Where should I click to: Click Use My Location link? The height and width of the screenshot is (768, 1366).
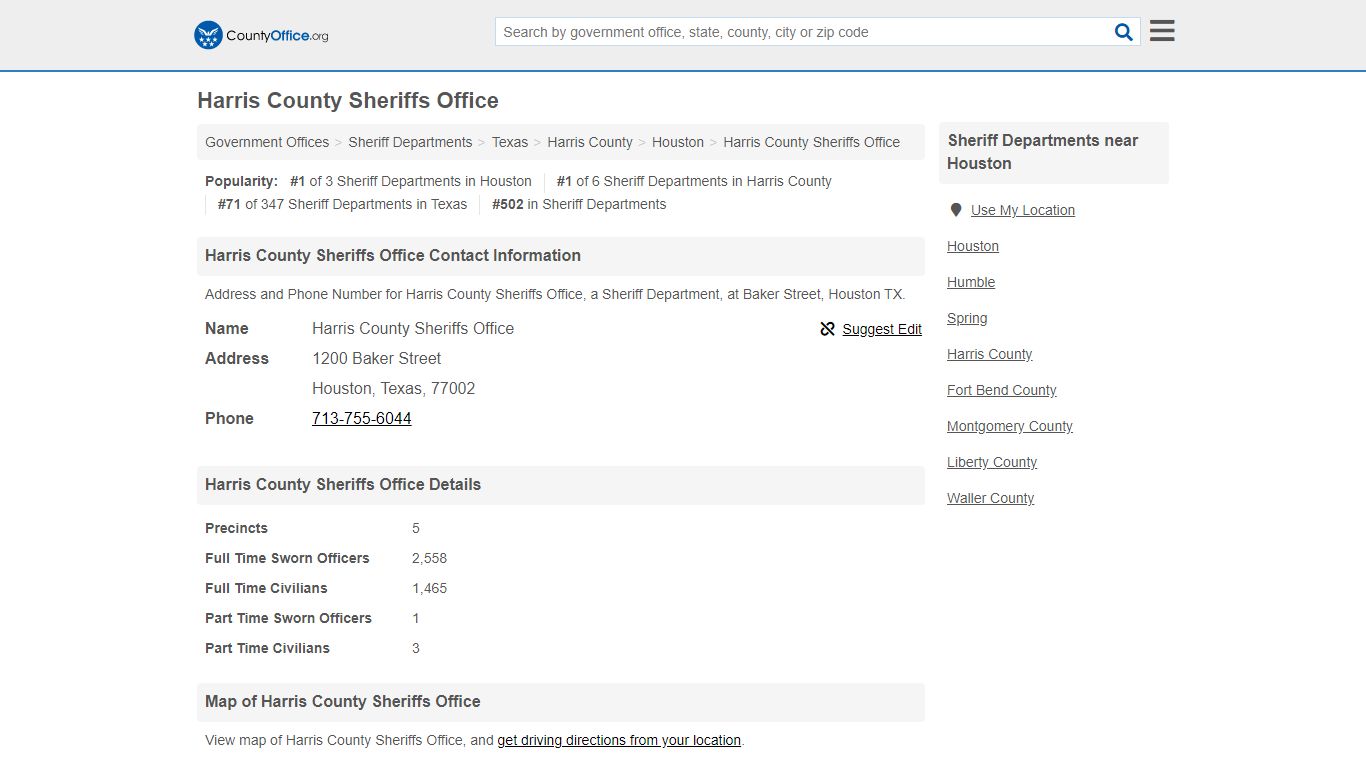click(1023, 210)
